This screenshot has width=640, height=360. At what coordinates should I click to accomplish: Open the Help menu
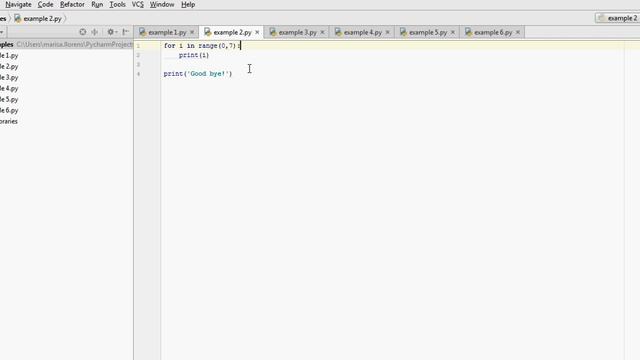[x=188, y=4]
